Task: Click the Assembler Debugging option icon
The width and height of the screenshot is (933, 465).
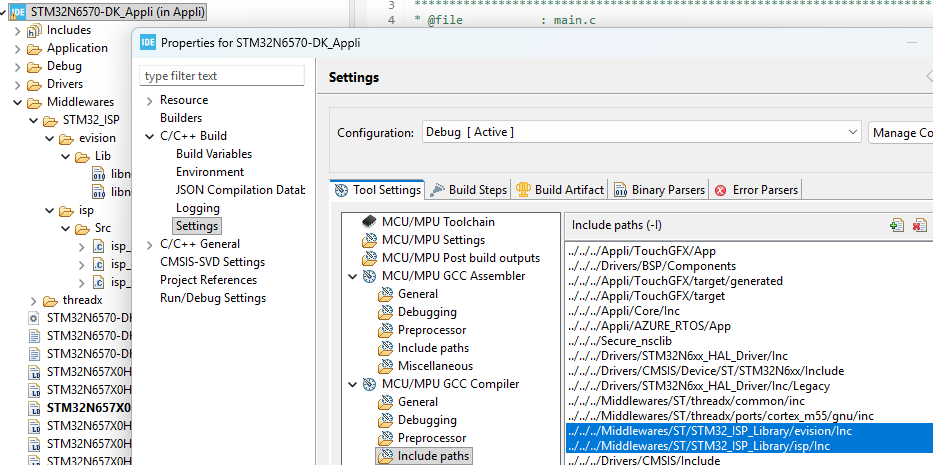Action: point(387,312)
